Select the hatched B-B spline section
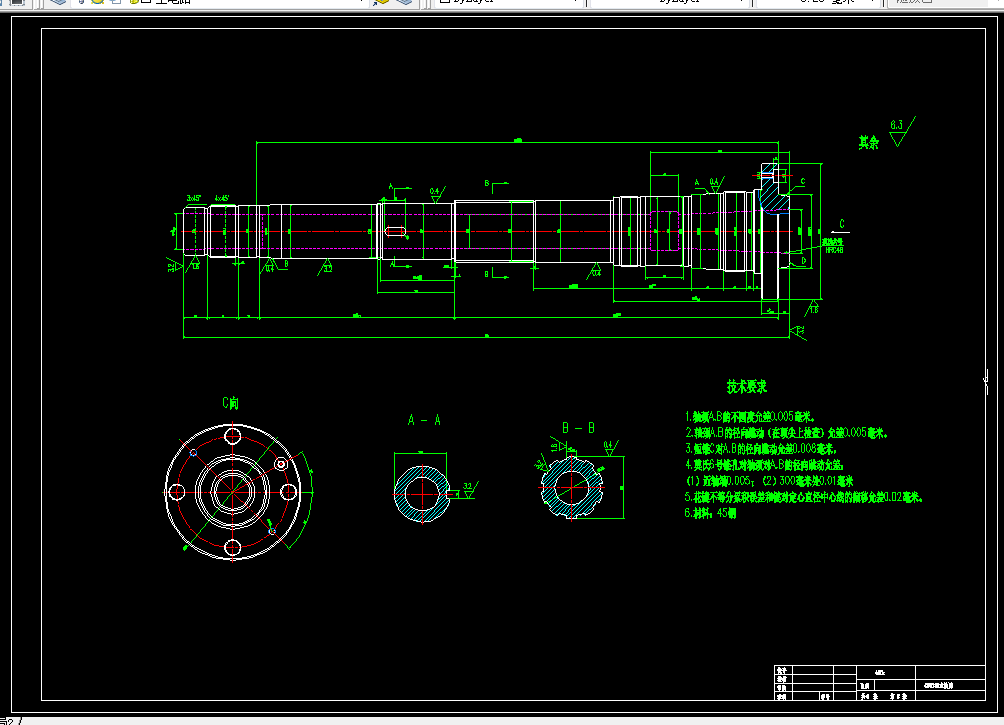 [x=572, y=487]
